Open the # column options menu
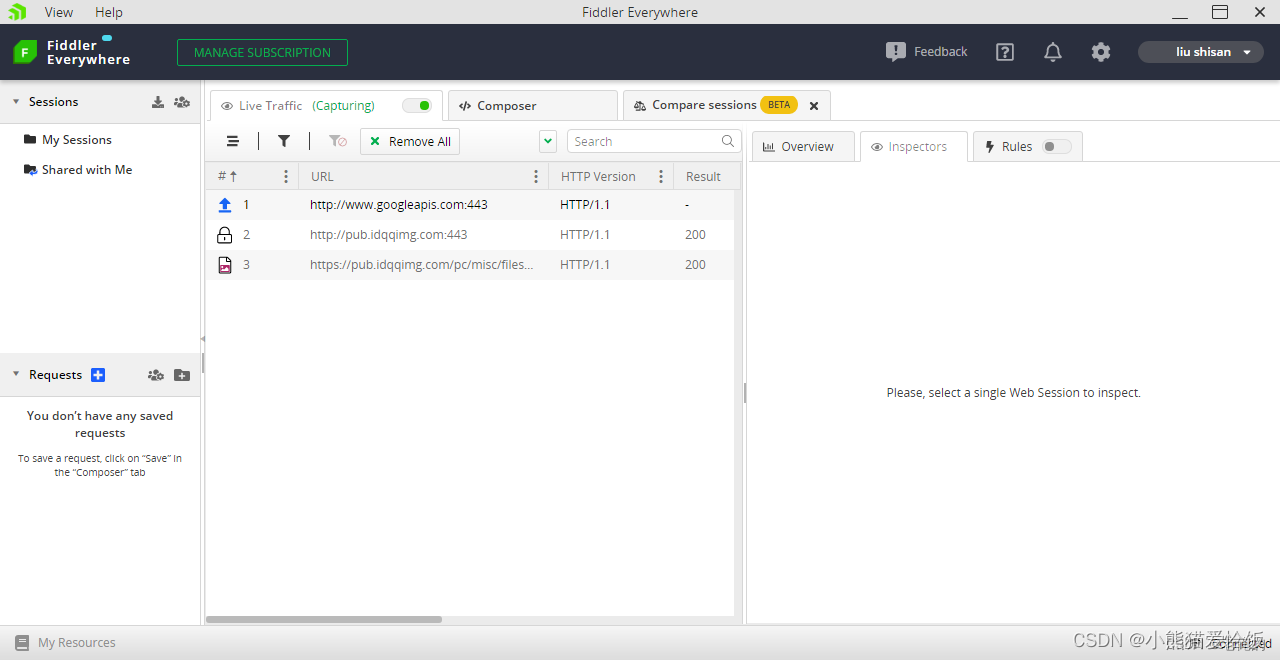Image resolution: width=1280 pixels, height=660 pixels. click(x=286, y=177)
